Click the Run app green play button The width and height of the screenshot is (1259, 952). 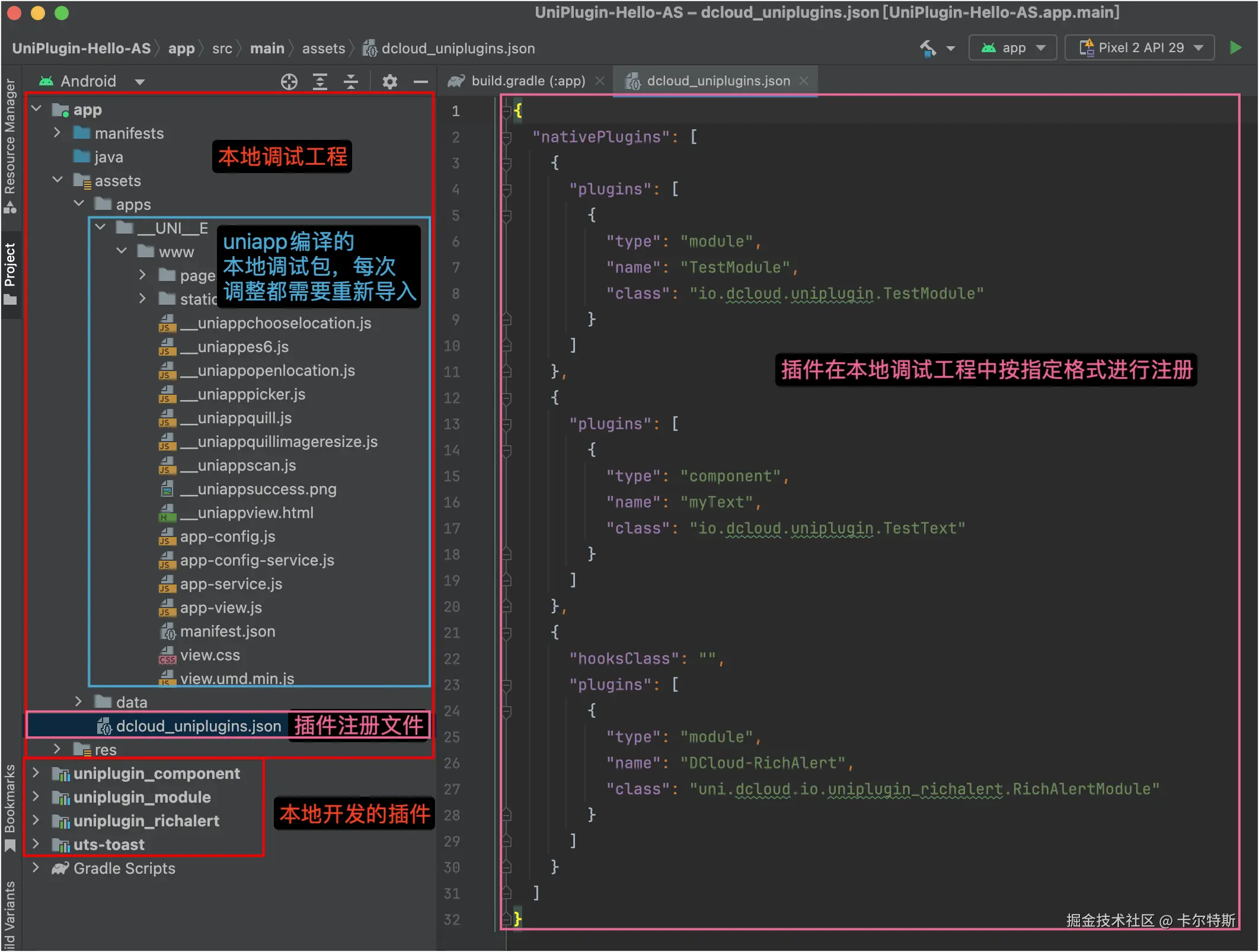[x=1235, y=48]
